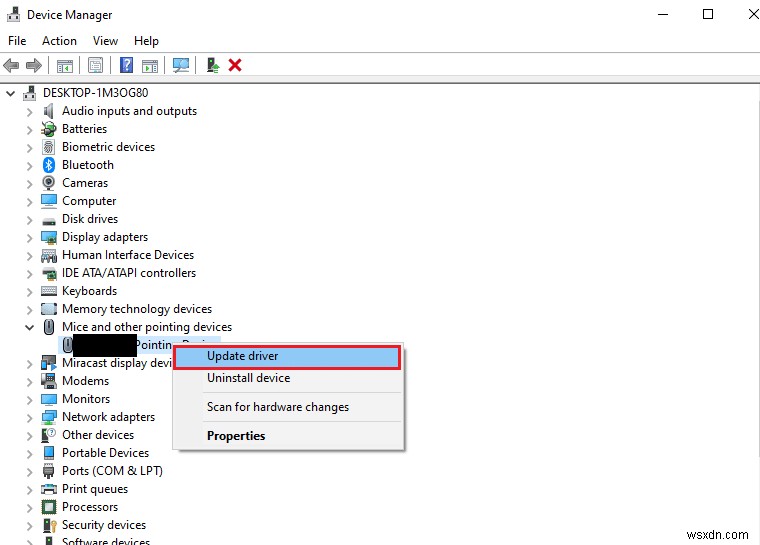
Task: Click the Network adapters icon
Action: [48, 417]
